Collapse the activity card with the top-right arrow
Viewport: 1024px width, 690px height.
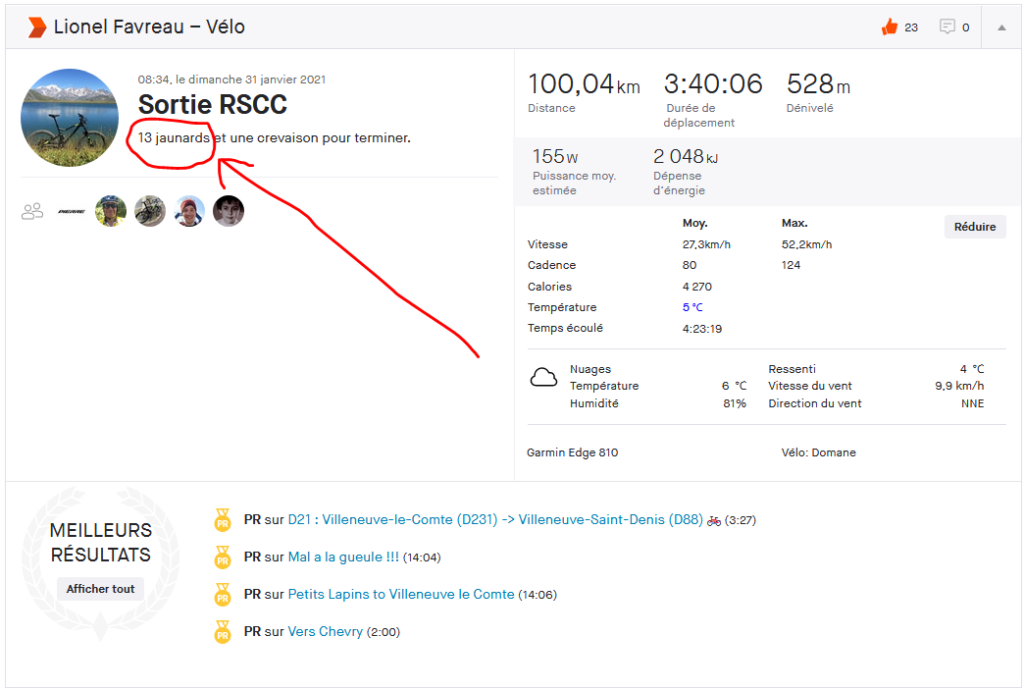pos(1001,27)
